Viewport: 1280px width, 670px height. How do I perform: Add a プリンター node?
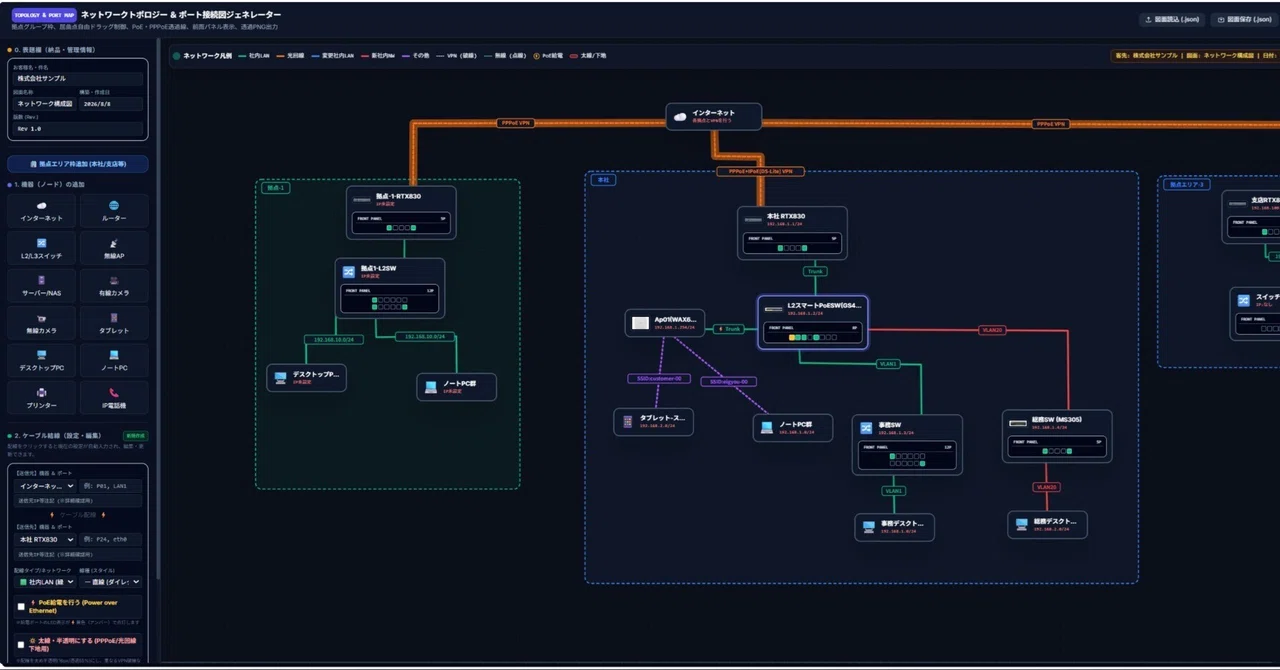pos(42,398)
